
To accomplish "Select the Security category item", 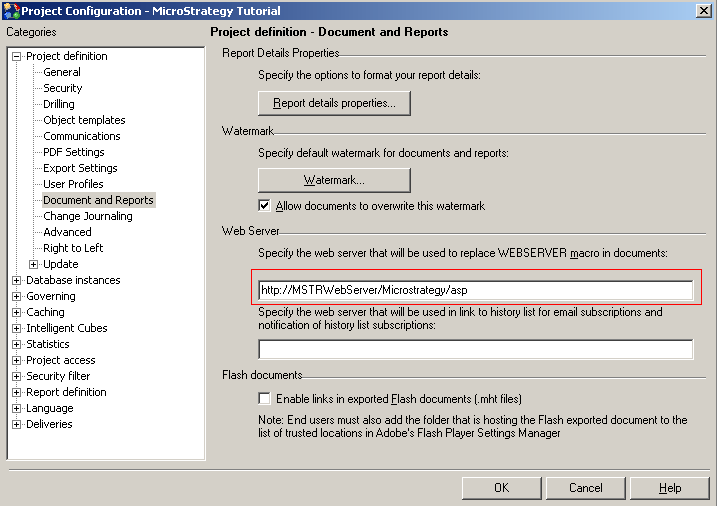I will 62,88.
